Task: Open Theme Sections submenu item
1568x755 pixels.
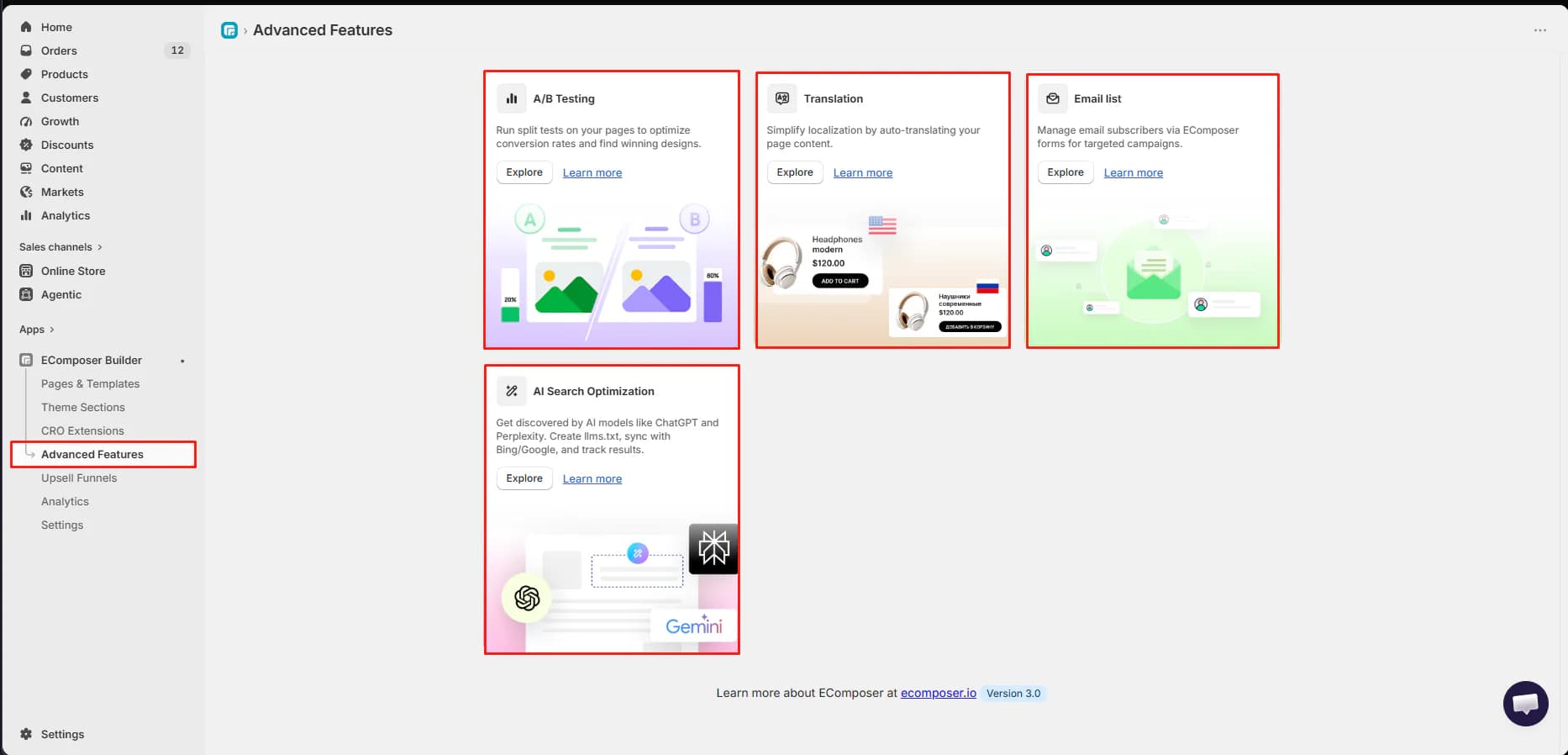Action: pyautogui.click(x=83, y=407)
